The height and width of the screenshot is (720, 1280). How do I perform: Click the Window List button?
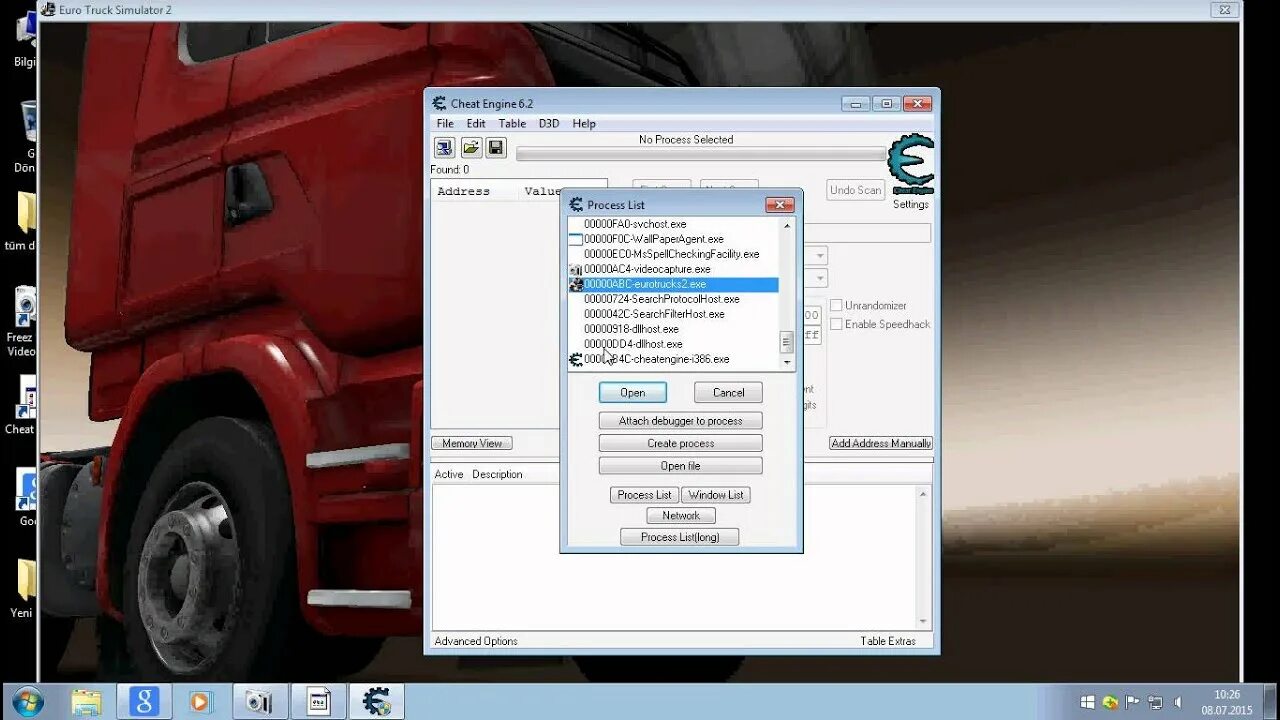pos(716,495)
